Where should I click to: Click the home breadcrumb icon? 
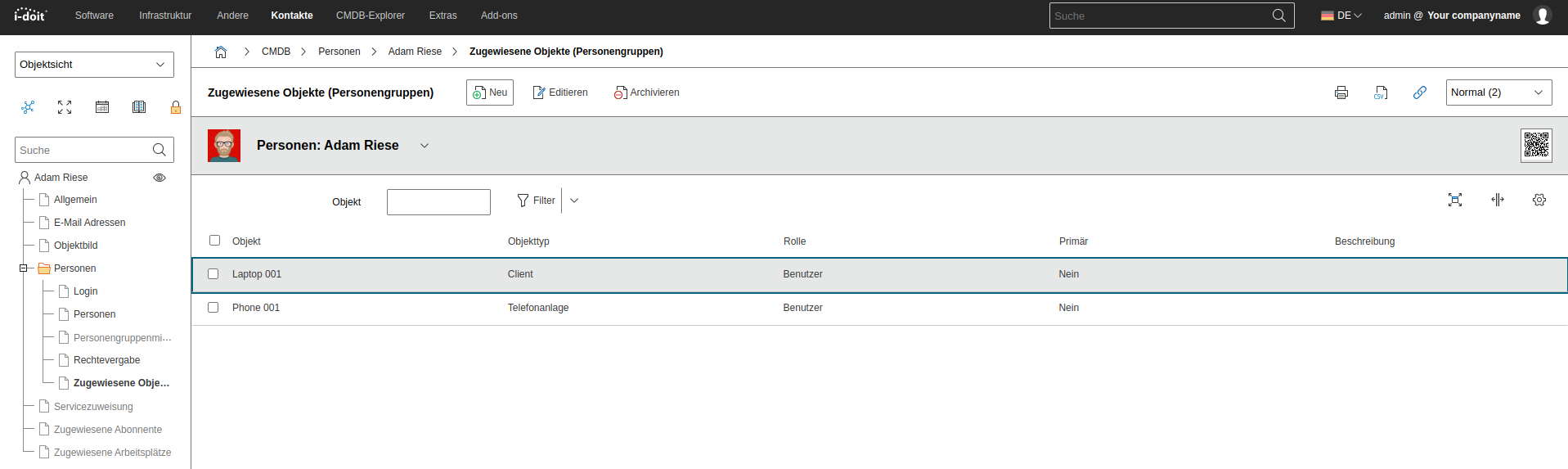coord(221,52)
